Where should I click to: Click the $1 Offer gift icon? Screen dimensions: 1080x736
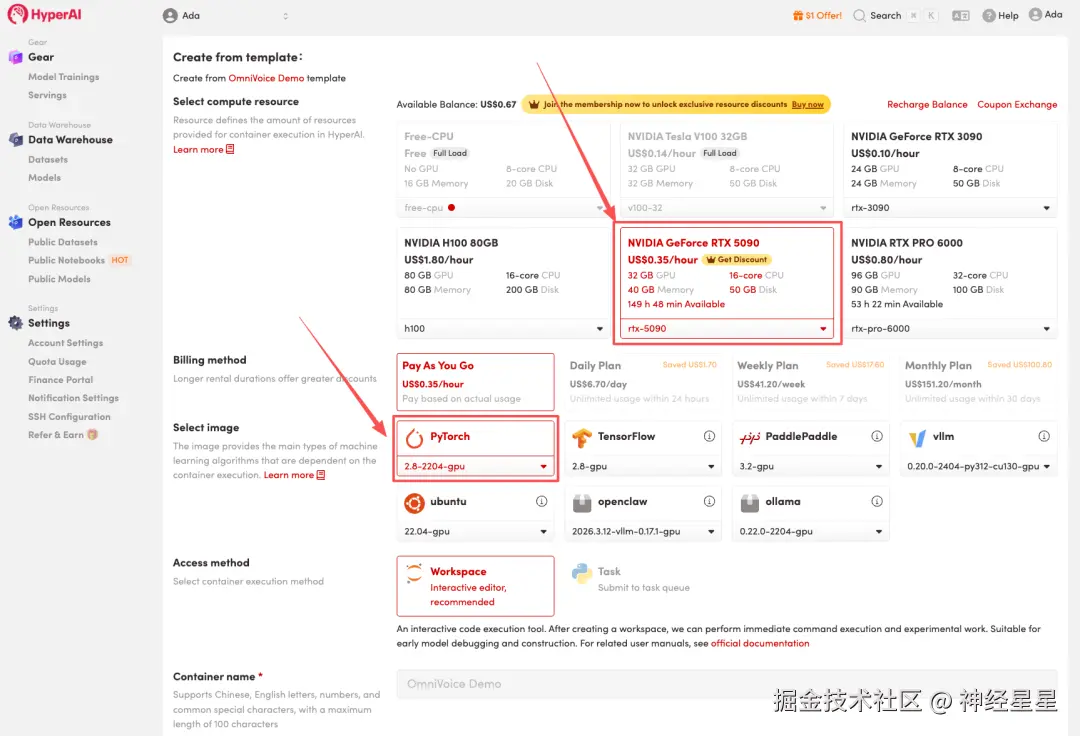(798, 15)
